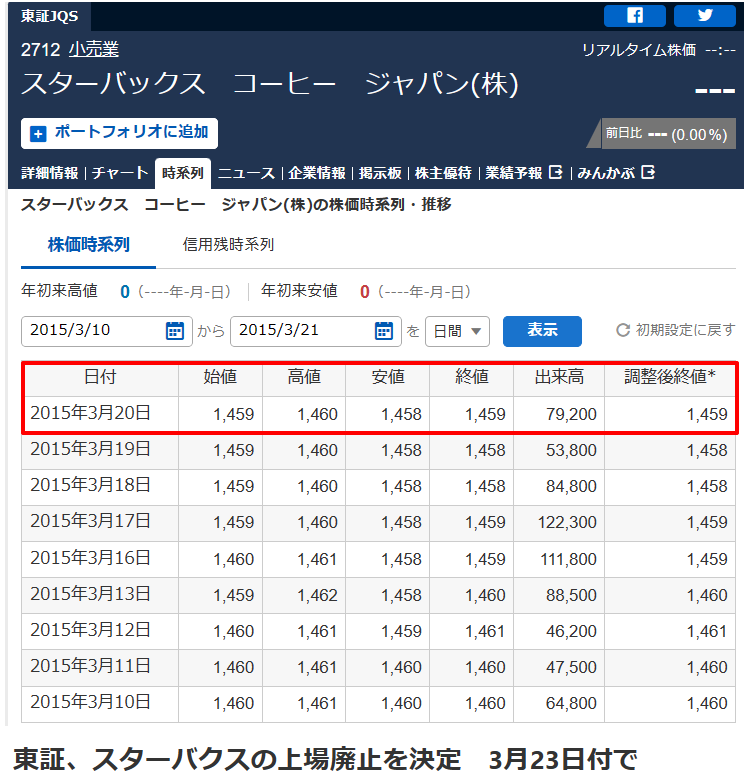Click the end date field showing 2015/3/21
The height and width of the screenshot is (782, 747).
point(316,331)
